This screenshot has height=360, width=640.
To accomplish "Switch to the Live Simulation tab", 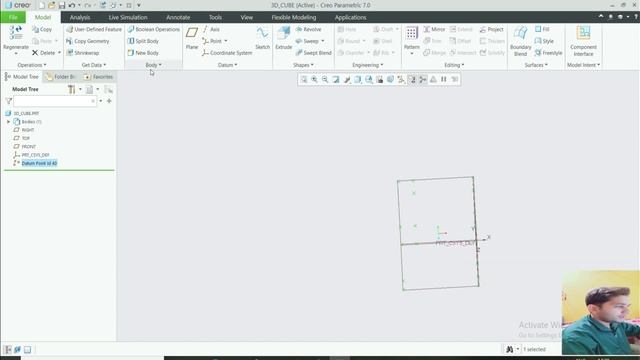I will coord(128,17).
